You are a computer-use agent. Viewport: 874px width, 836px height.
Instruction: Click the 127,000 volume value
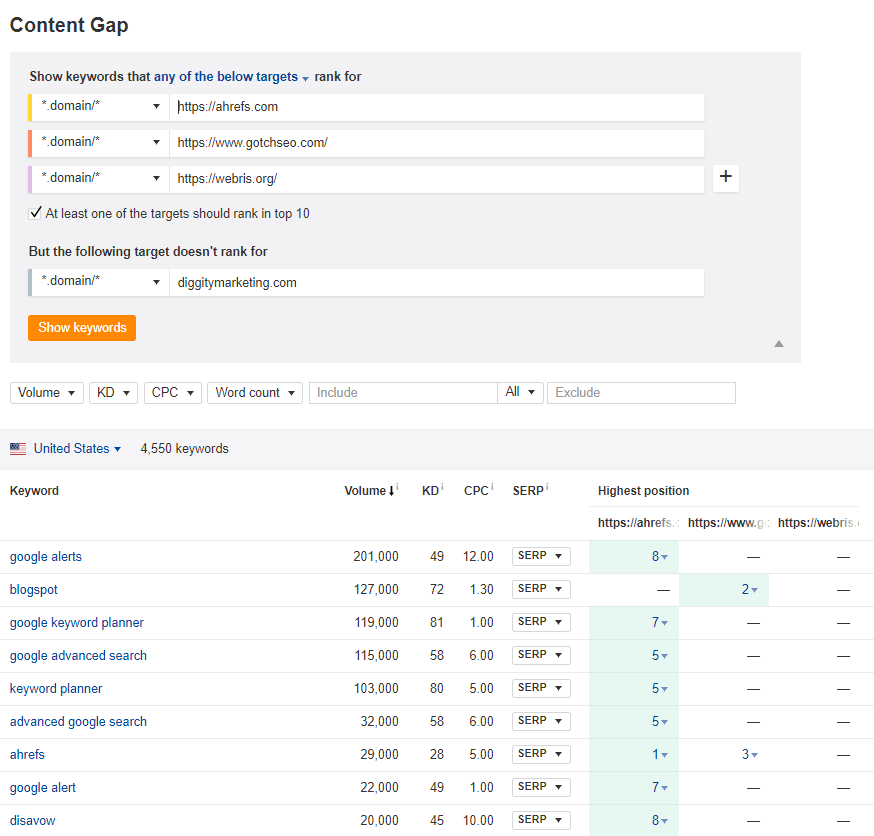tap(376, 589)
